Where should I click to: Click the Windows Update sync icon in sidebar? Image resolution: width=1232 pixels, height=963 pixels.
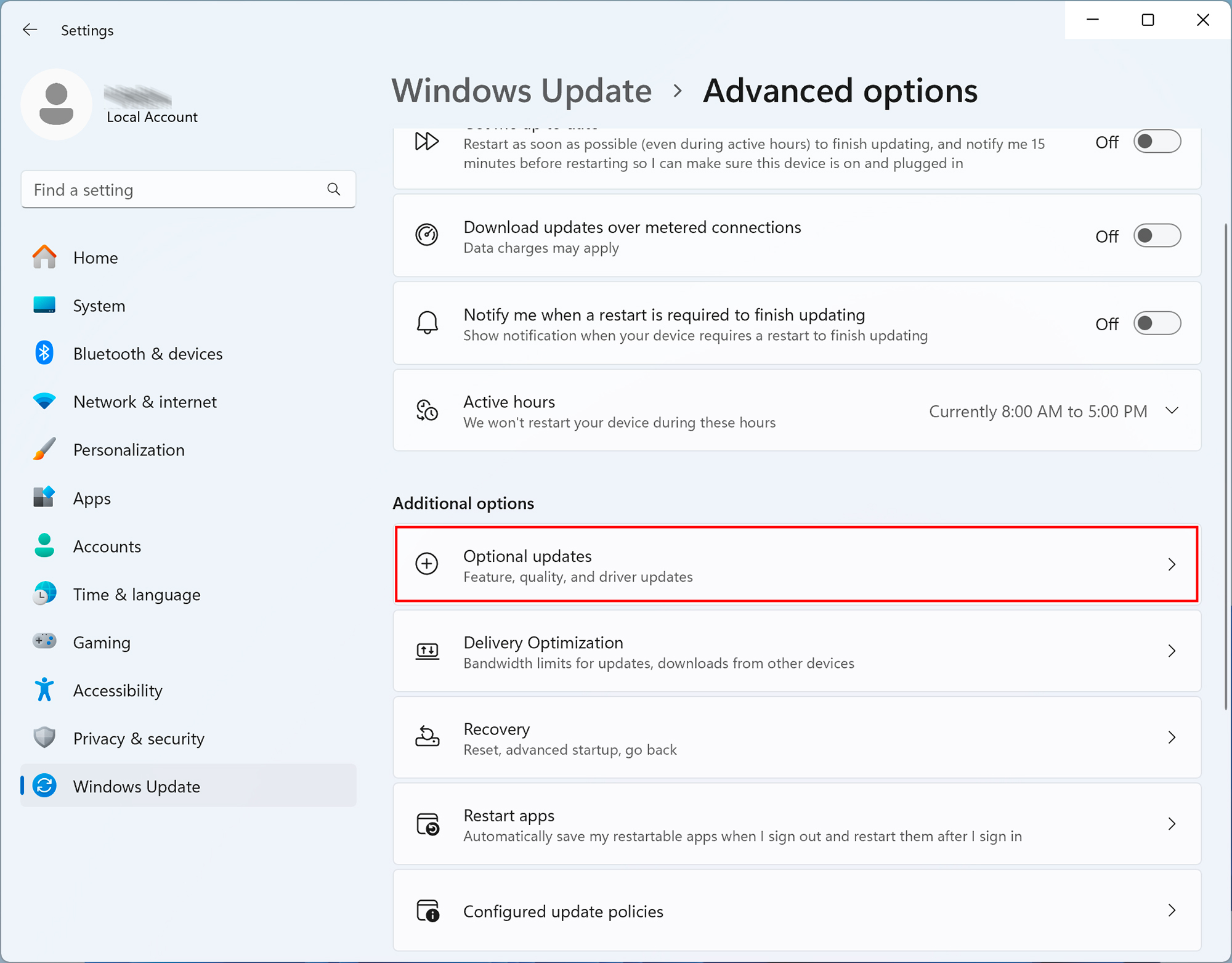pos(44,786)
